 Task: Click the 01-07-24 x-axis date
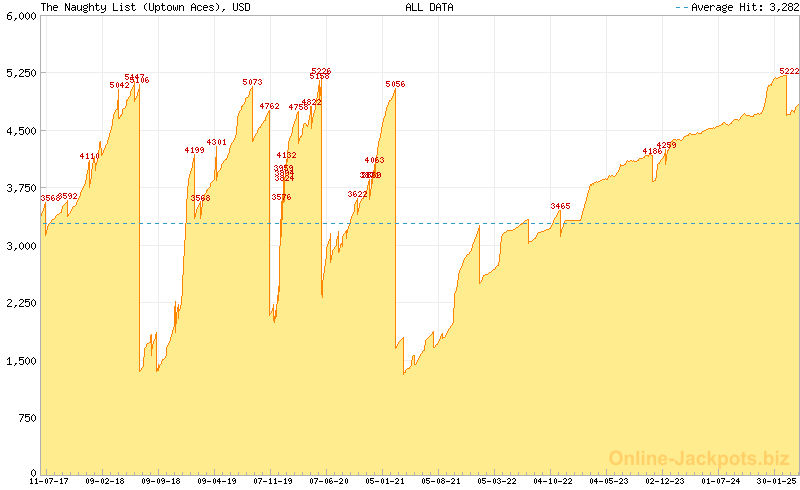coord(720,481)
